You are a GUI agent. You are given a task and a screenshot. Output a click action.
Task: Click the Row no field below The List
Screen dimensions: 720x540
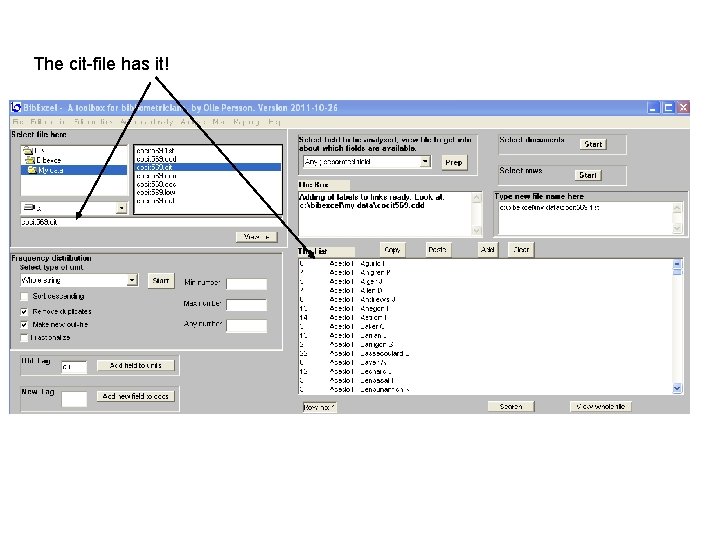(x=320, y=407)
